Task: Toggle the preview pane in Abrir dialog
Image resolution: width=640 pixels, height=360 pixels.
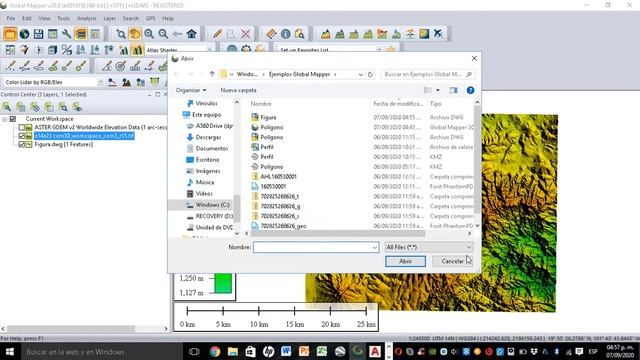Action: click(453, 90)
